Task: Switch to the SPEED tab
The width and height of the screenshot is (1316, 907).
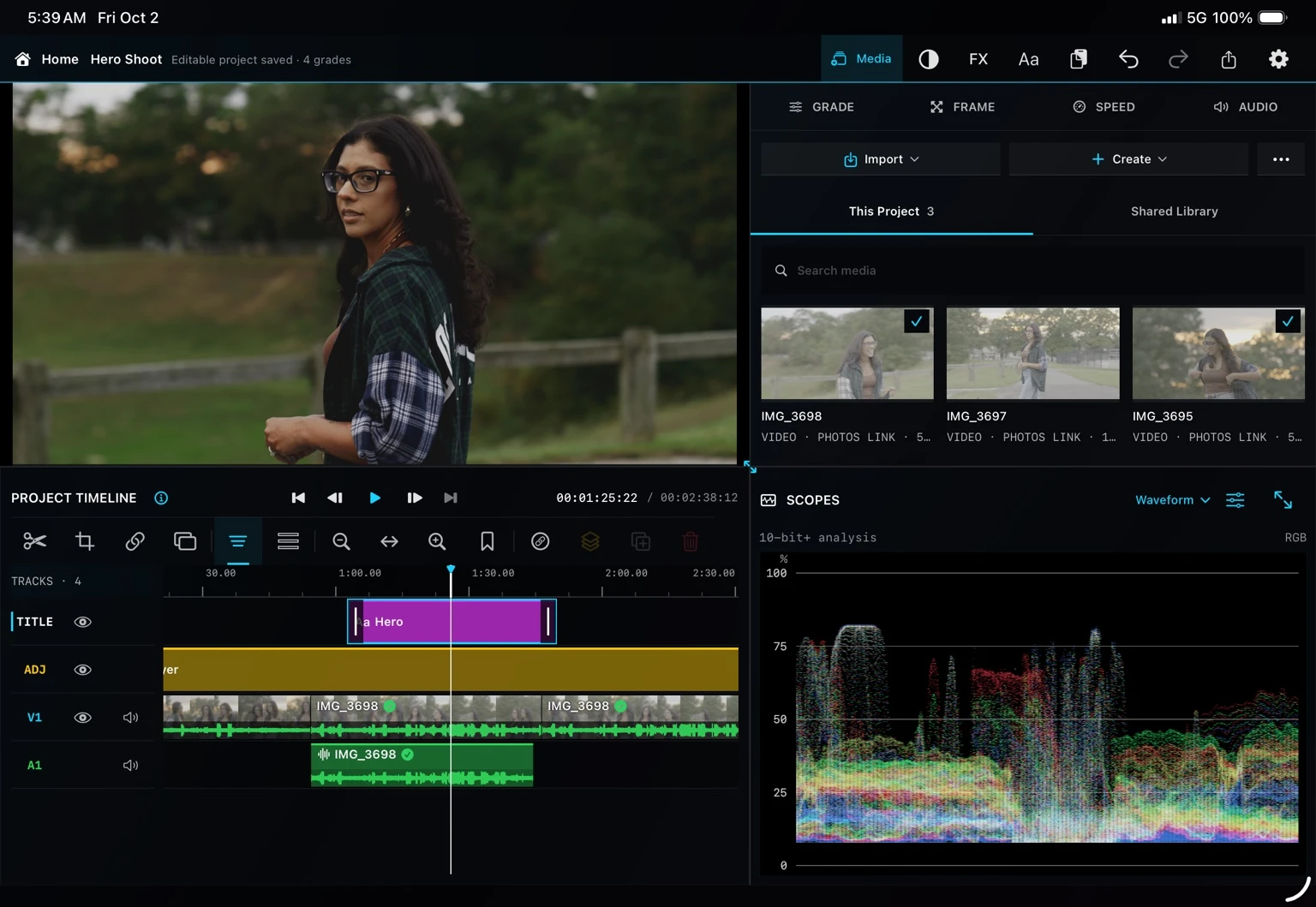Action: point(1104,107)
